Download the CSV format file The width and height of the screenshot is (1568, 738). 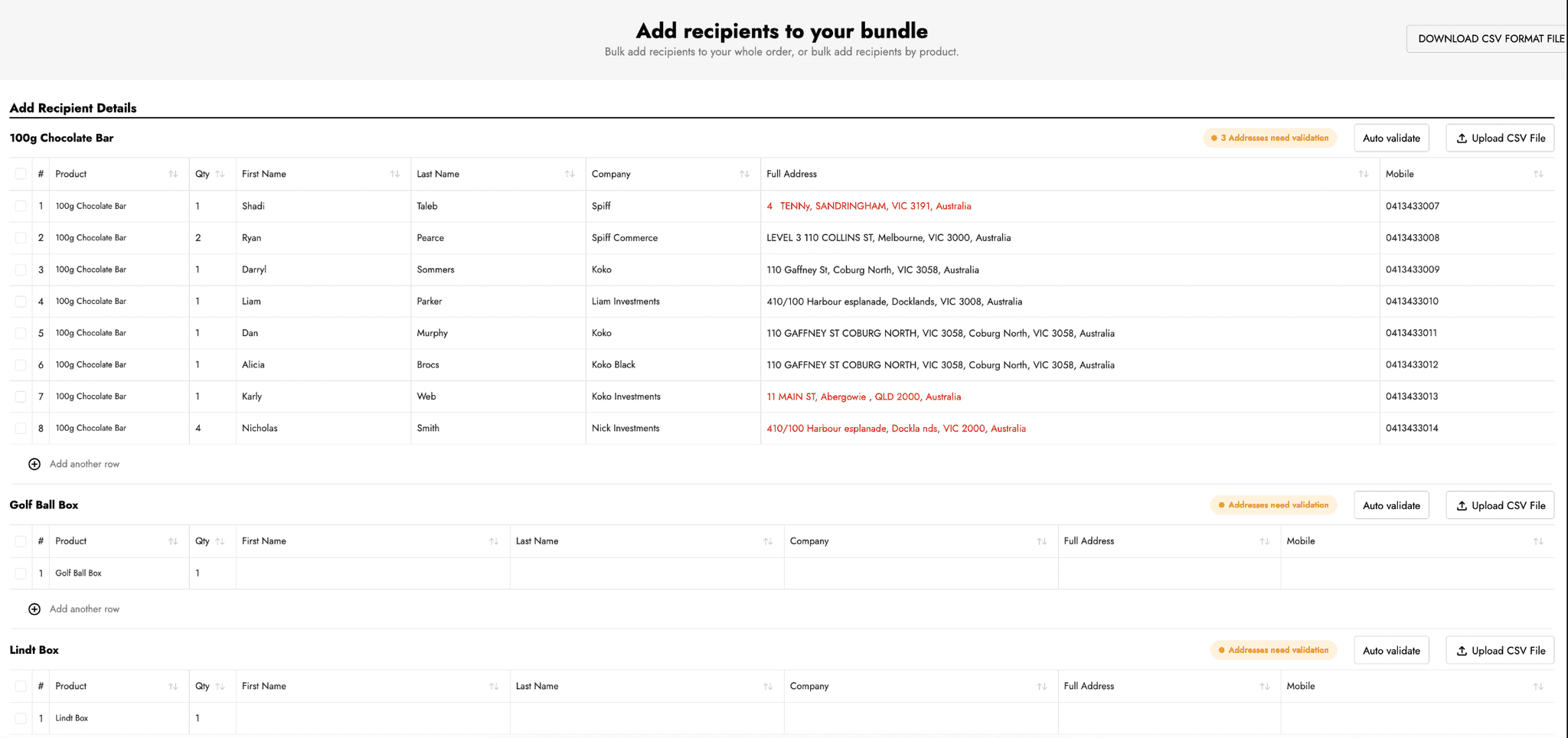1489,39
